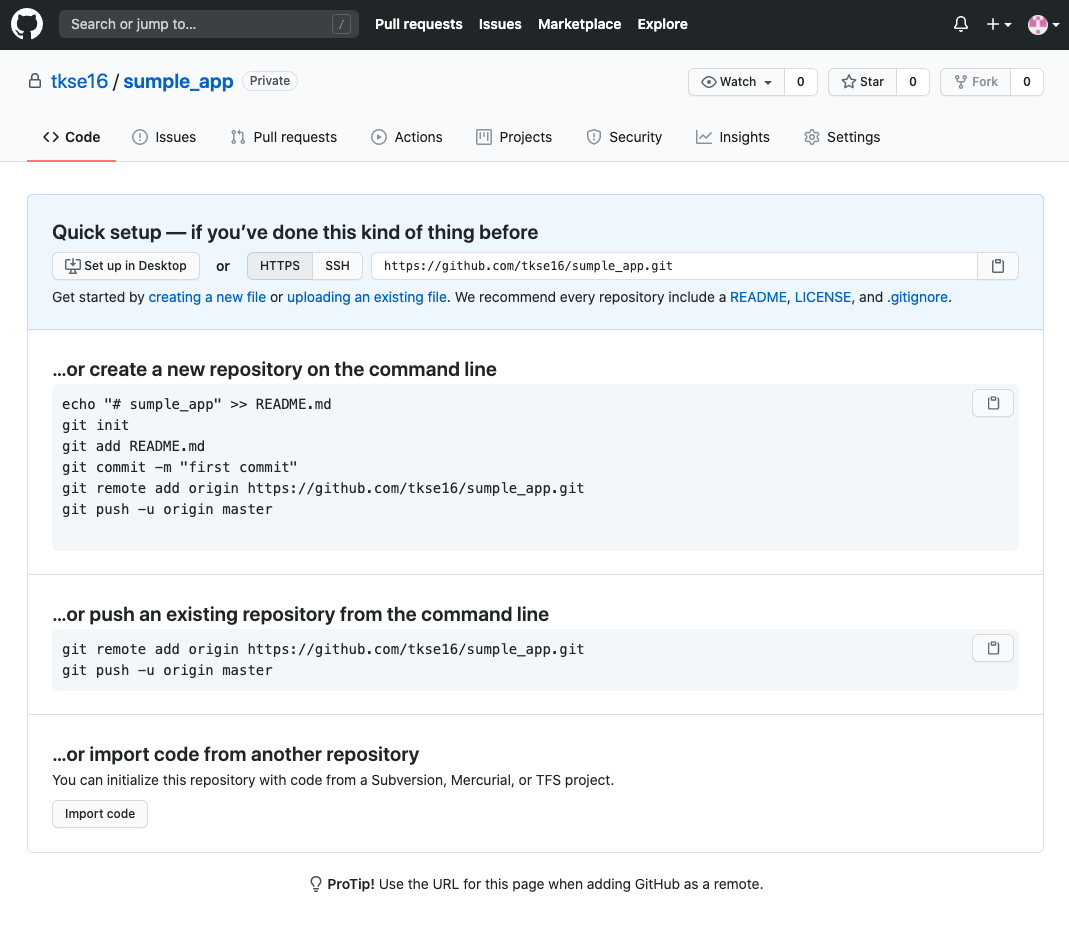Screen dimensions: 1069x928
Task: Copy the command line setup commands snippet
Action: click(992, 402)
